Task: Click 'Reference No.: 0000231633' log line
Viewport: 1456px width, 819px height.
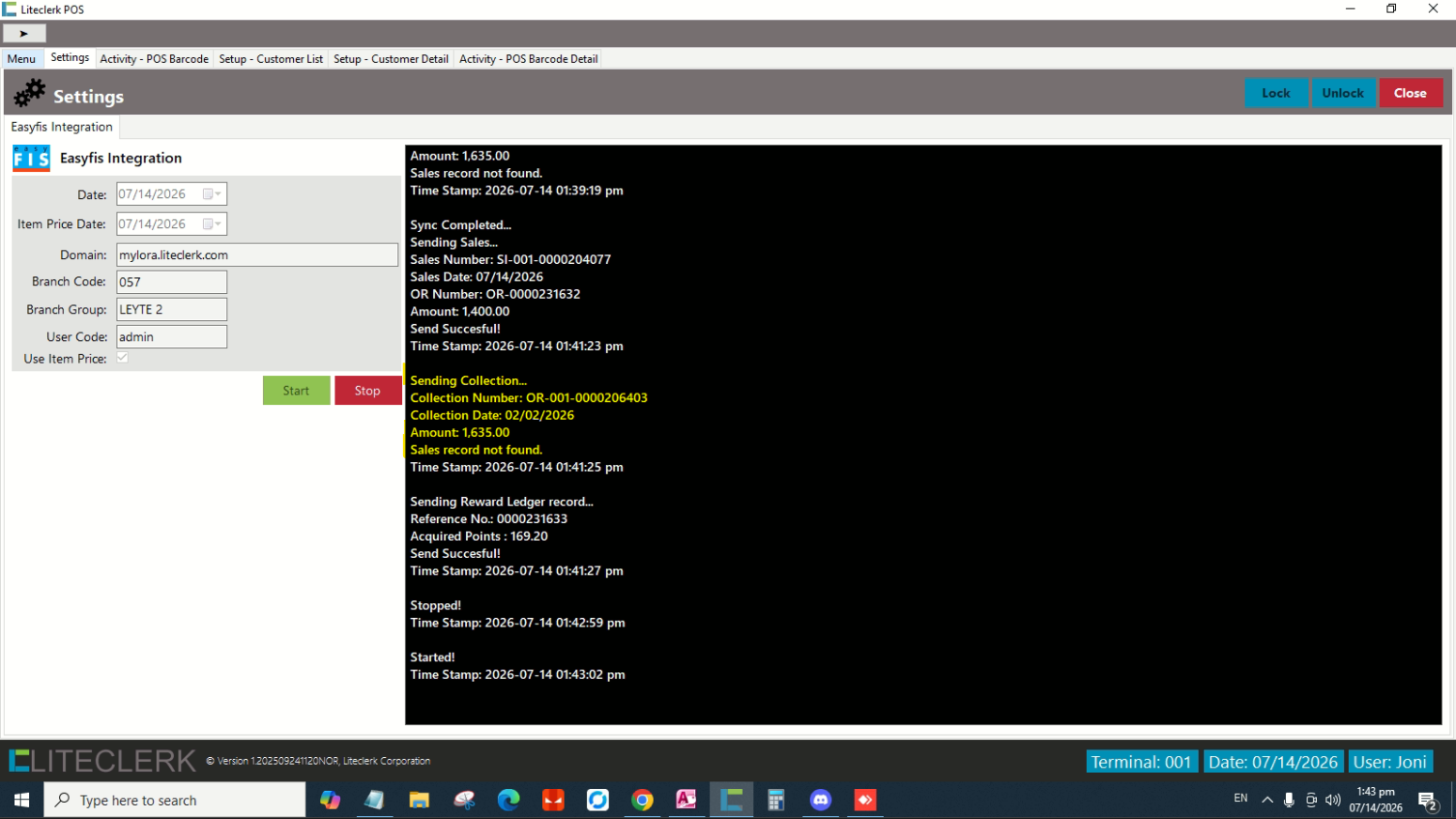Action: [x=488, y=519]
